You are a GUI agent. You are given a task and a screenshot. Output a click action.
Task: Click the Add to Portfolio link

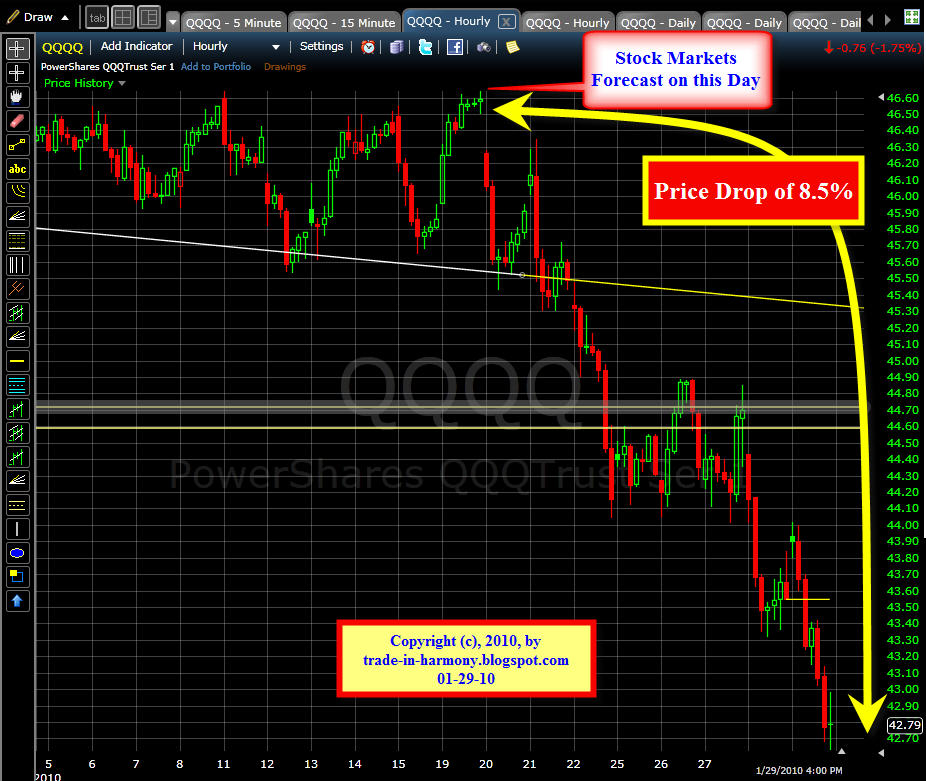[216, 67]
